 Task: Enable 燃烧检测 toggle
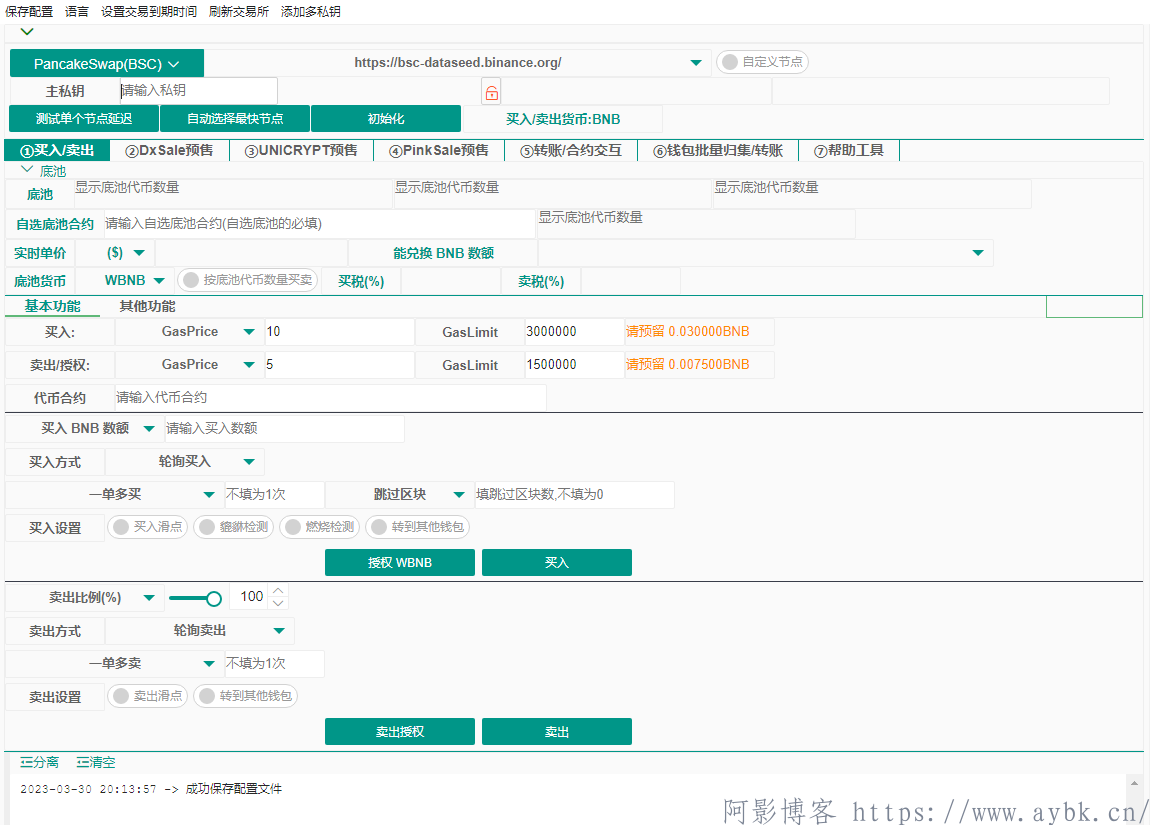pyautogui.click(x=320, y=527)
